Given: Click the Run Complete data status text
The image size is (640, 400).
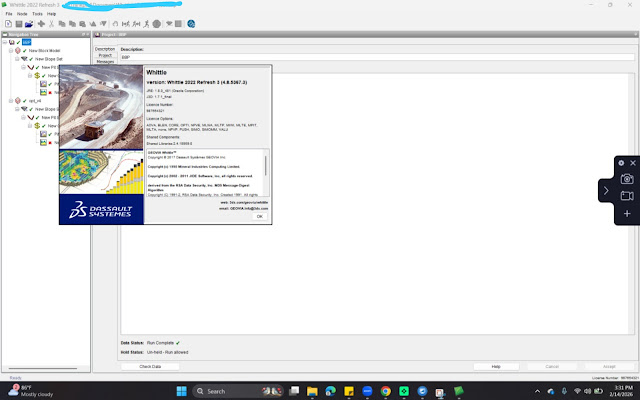Looking at the screenshot, I should (160, 343).
